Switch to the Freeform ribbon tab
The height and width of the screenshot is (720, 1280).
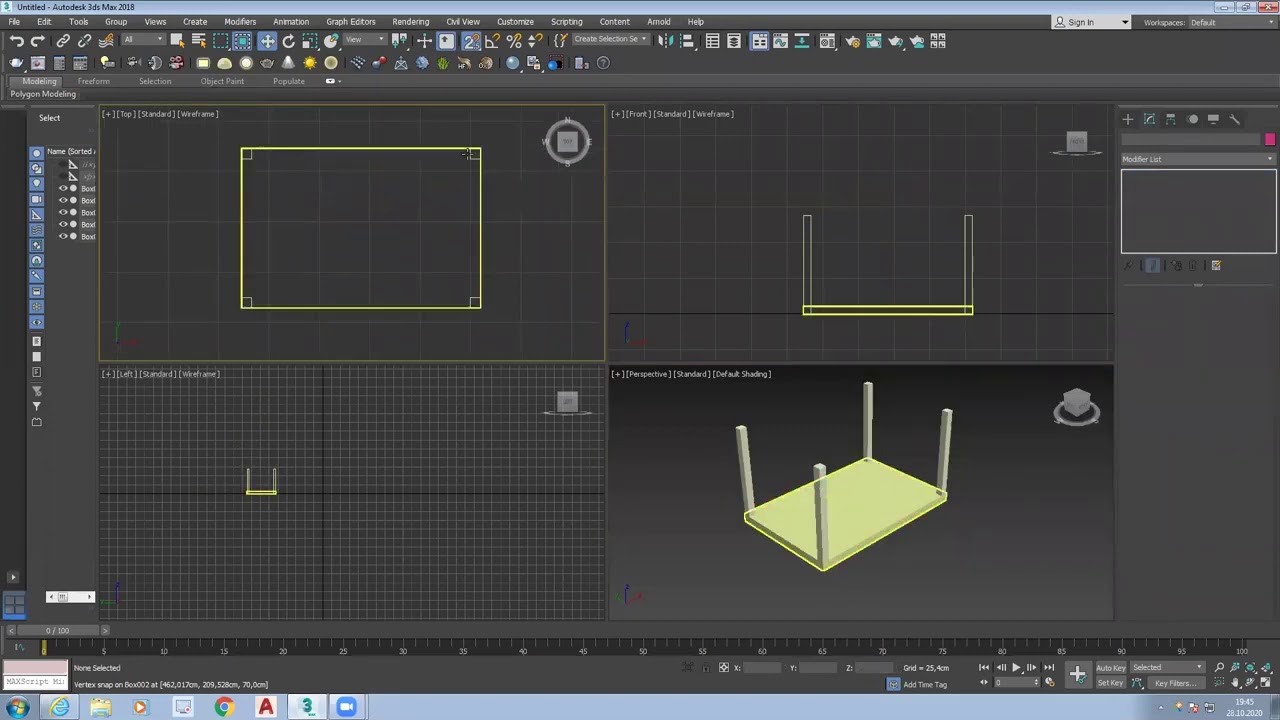93,81
